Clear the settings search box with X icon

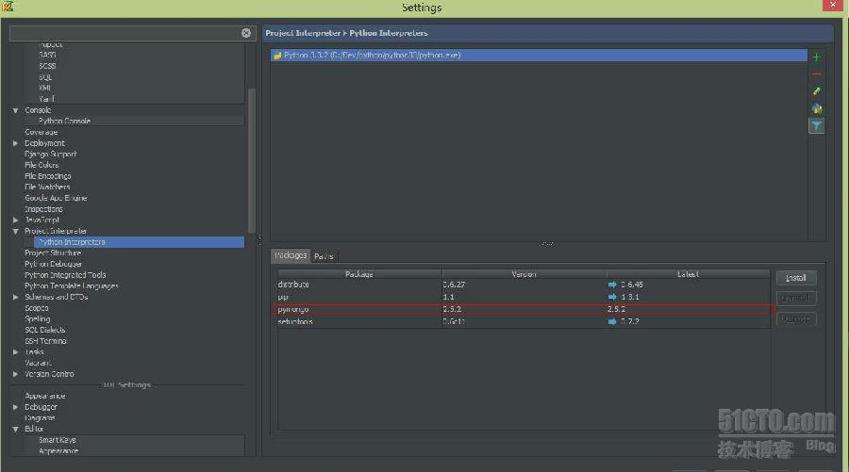[246, 33]
